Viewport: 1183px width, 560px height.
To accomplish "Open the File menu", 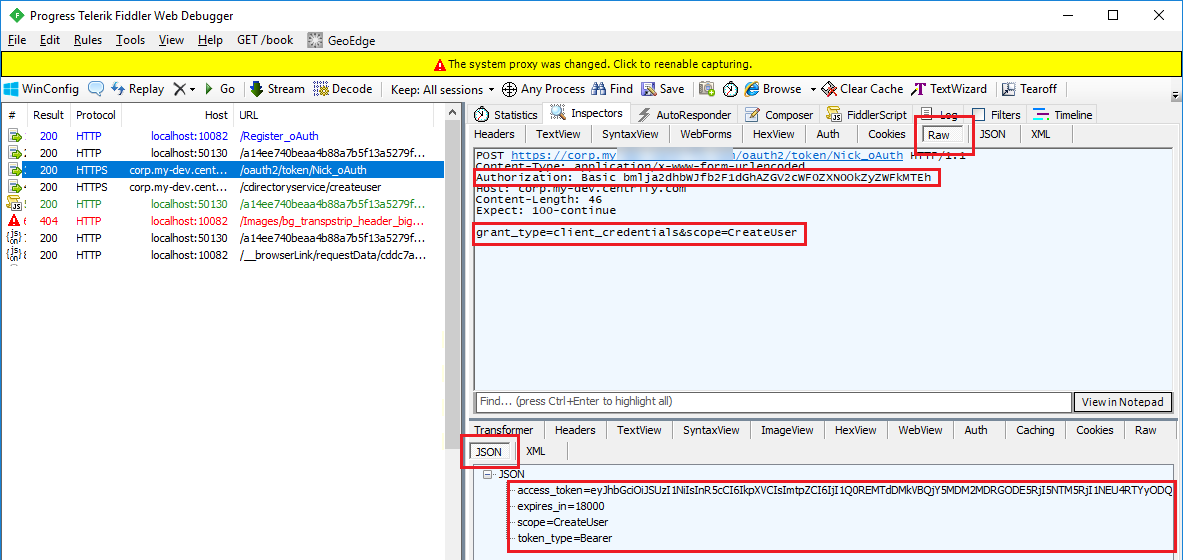I will point(17,41).
